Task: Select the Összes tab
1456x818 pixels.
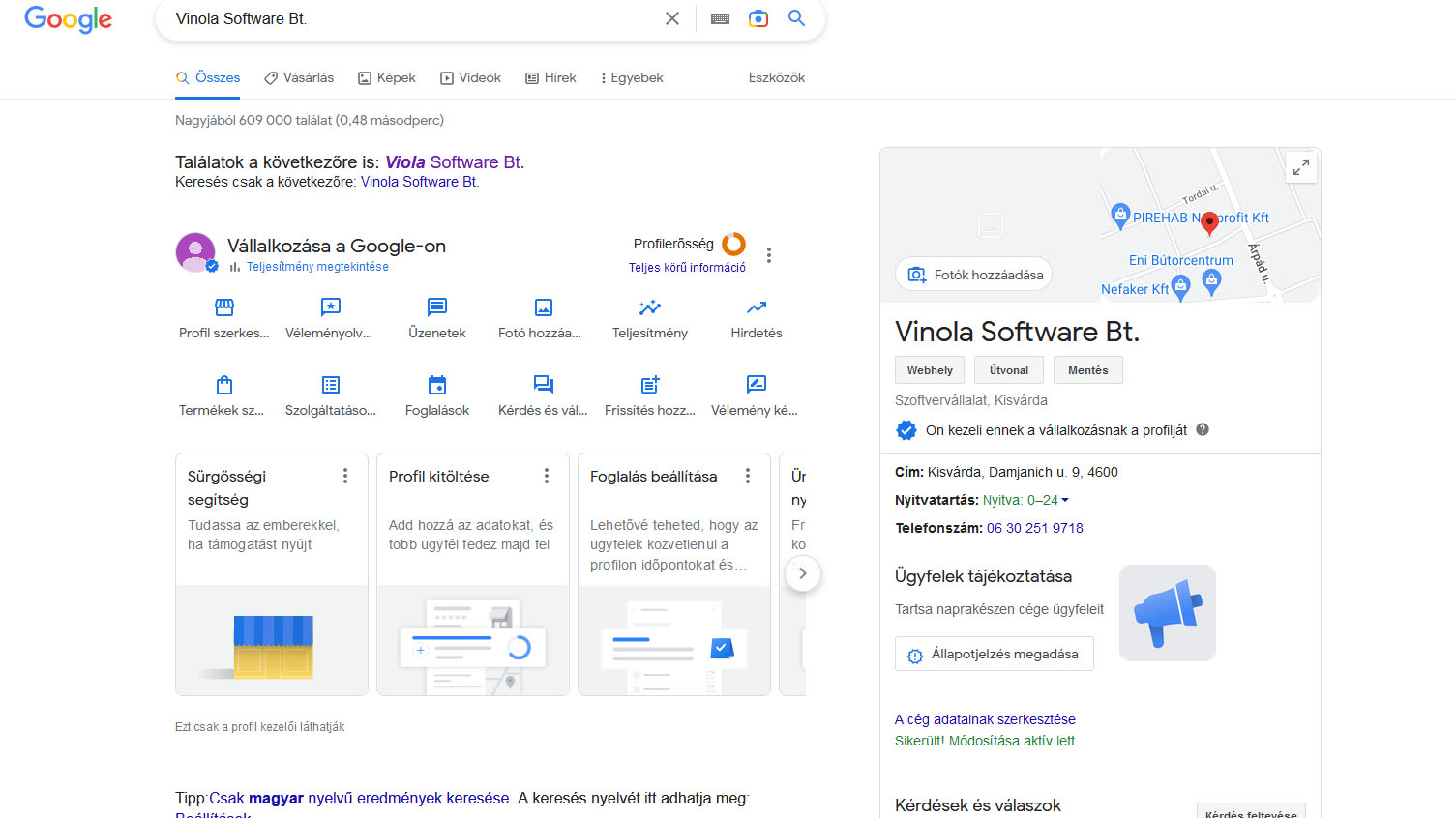Action: coord(208,77)
